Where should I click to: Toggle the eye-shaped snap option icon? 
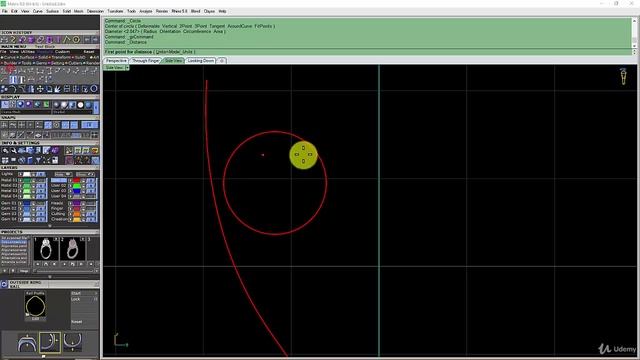pyautogui.click(x=38, y=136)
